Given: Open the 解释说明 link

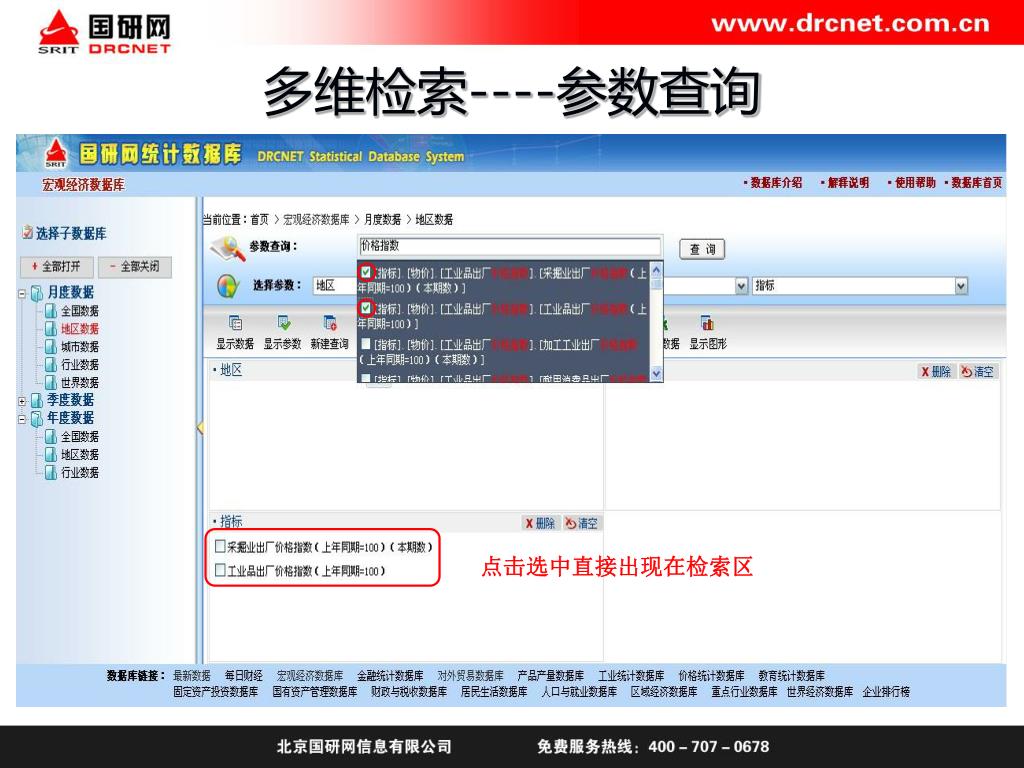Looking at the screenshot, I should 848,183.
